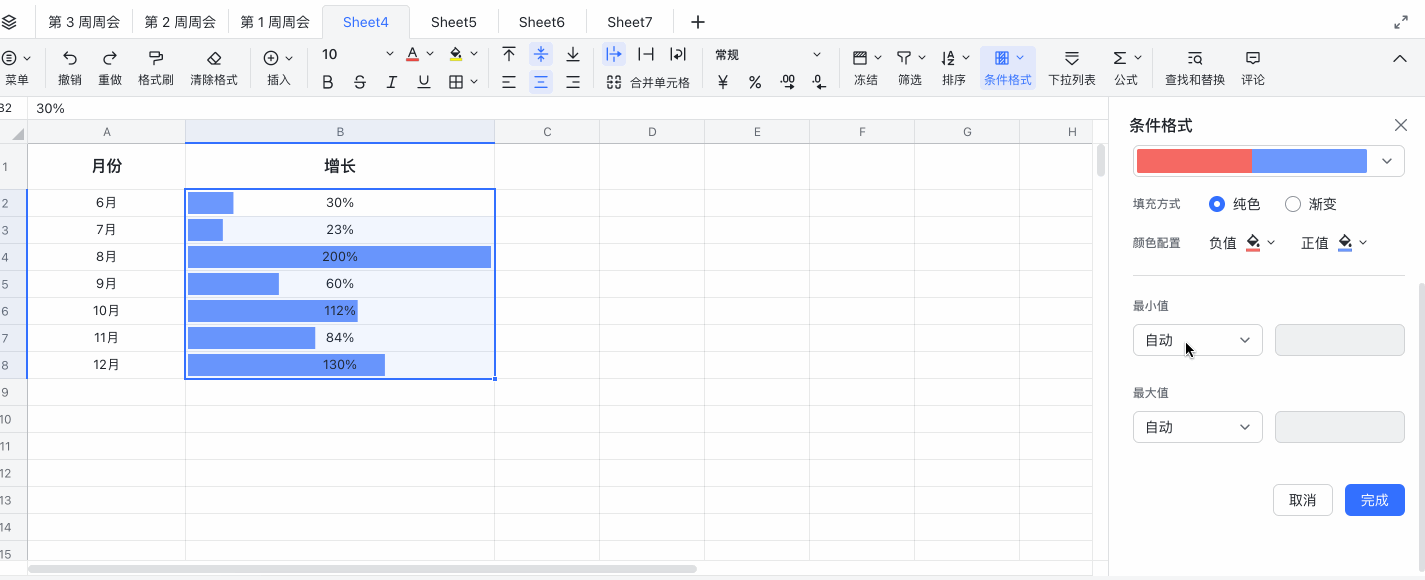This screenshot has height=580, width=1425.
Task: Click the 完成 button
Action: click(1374, 500)
